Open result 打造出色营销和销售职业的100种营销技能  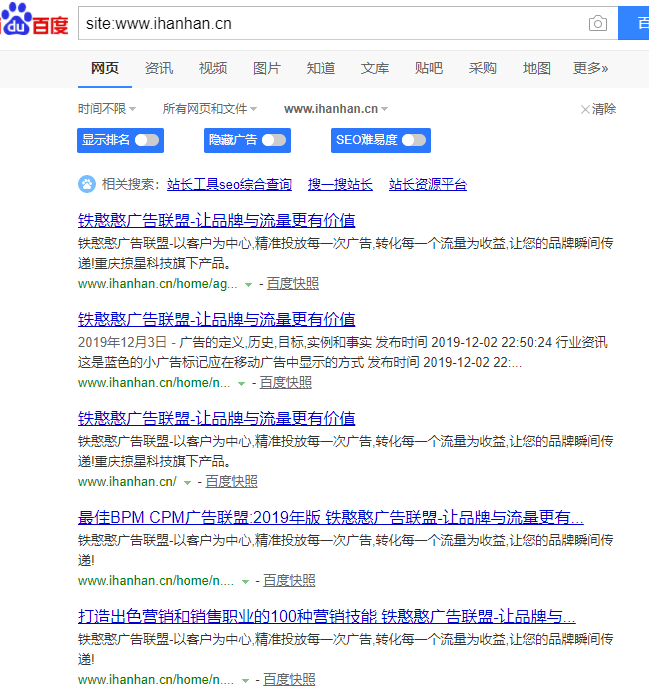[x=327, y=616]
